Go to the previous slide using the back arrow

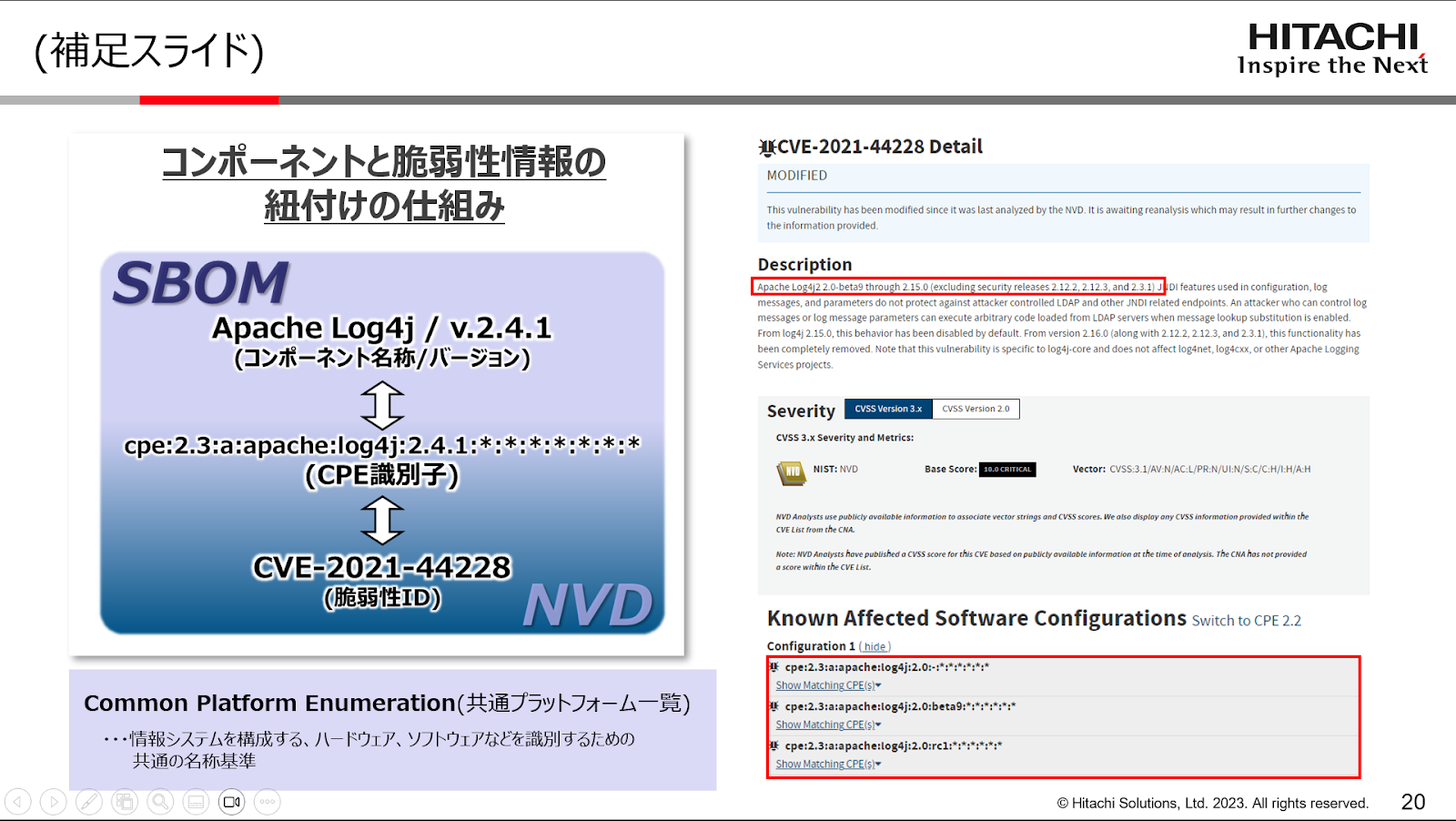(x=18, y=802)
